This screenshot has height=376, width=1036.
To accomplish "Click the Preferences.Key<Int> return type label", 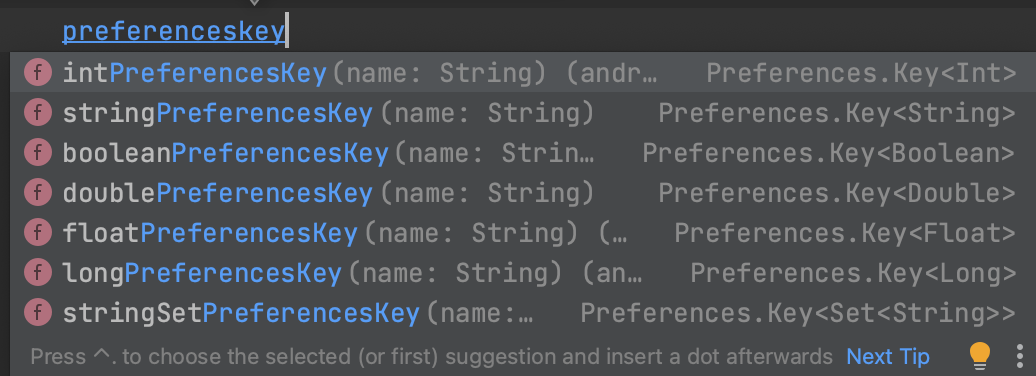I will (861, 73).
